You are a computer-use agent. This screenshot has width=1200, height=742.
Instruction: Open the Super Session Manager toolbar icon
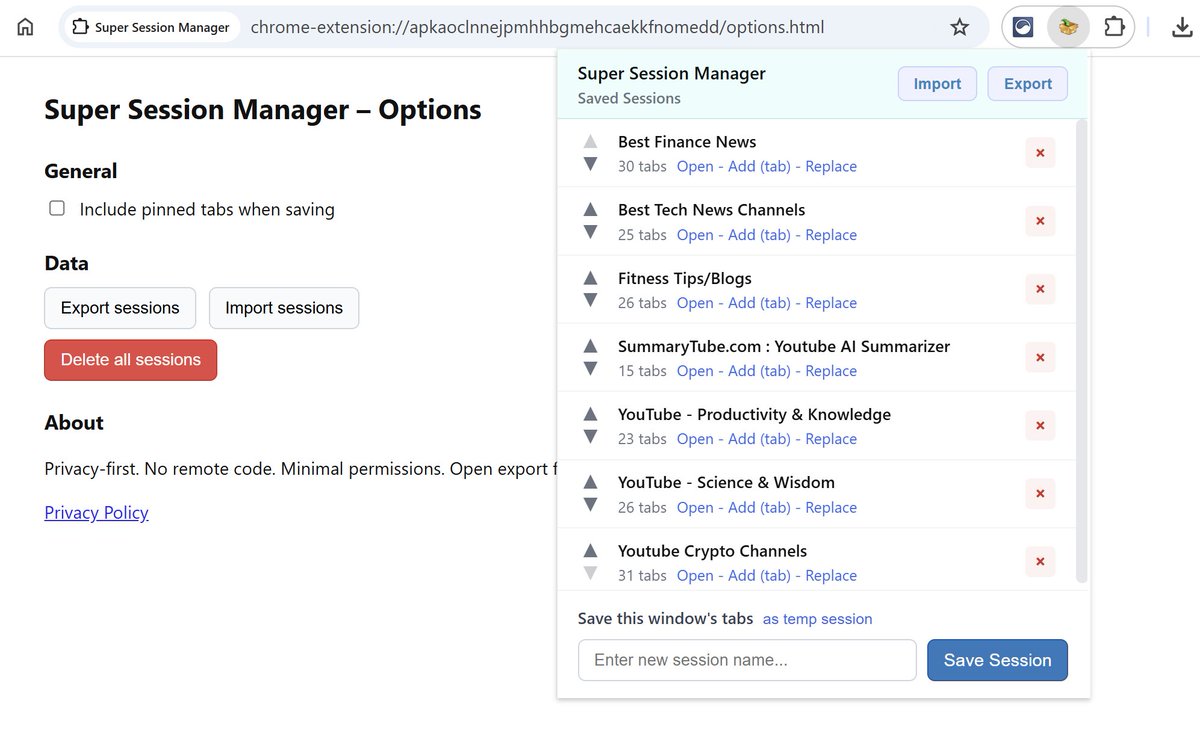point(1067,27)
